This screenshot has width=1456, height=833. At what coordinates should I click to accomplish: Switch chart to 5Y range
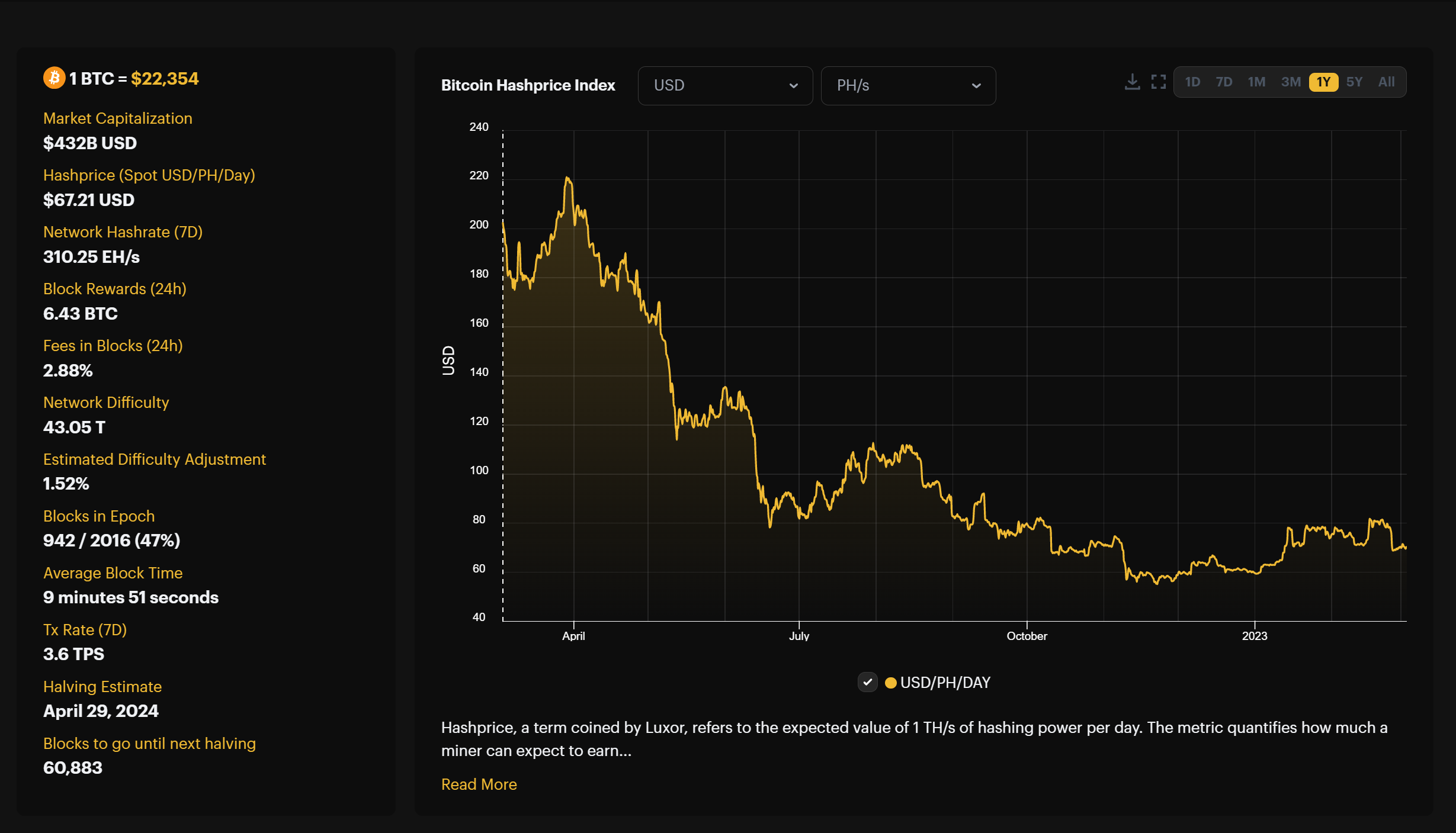(1354, 82)
